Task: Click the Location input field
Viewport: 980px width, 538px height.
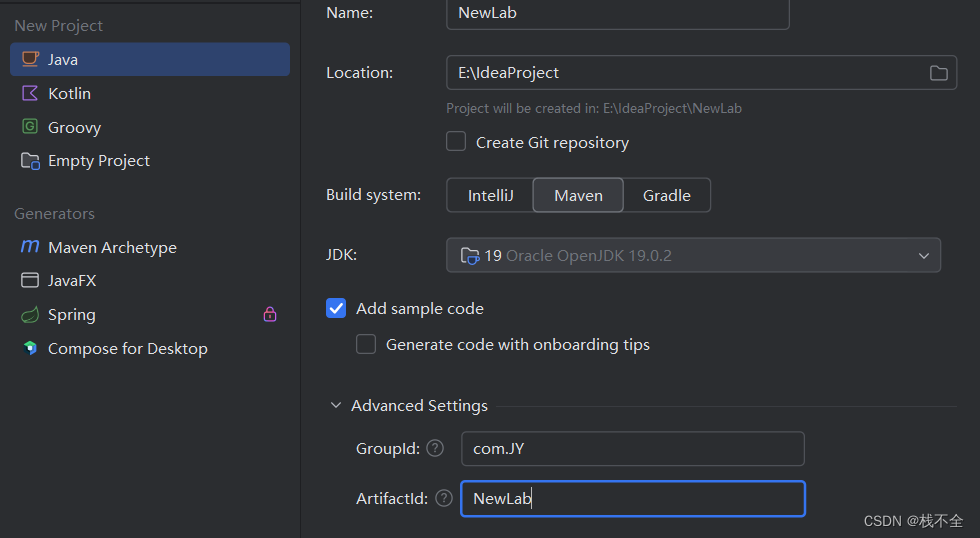Action: (x=701, y=72)
